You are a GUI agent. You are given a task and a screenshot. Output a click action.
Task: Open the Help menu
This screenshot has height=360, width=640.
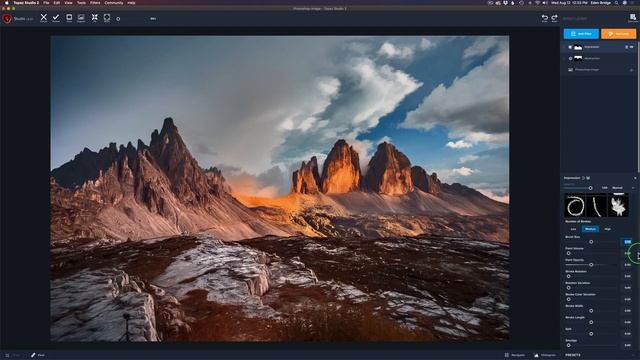click(x=131, y=3)
